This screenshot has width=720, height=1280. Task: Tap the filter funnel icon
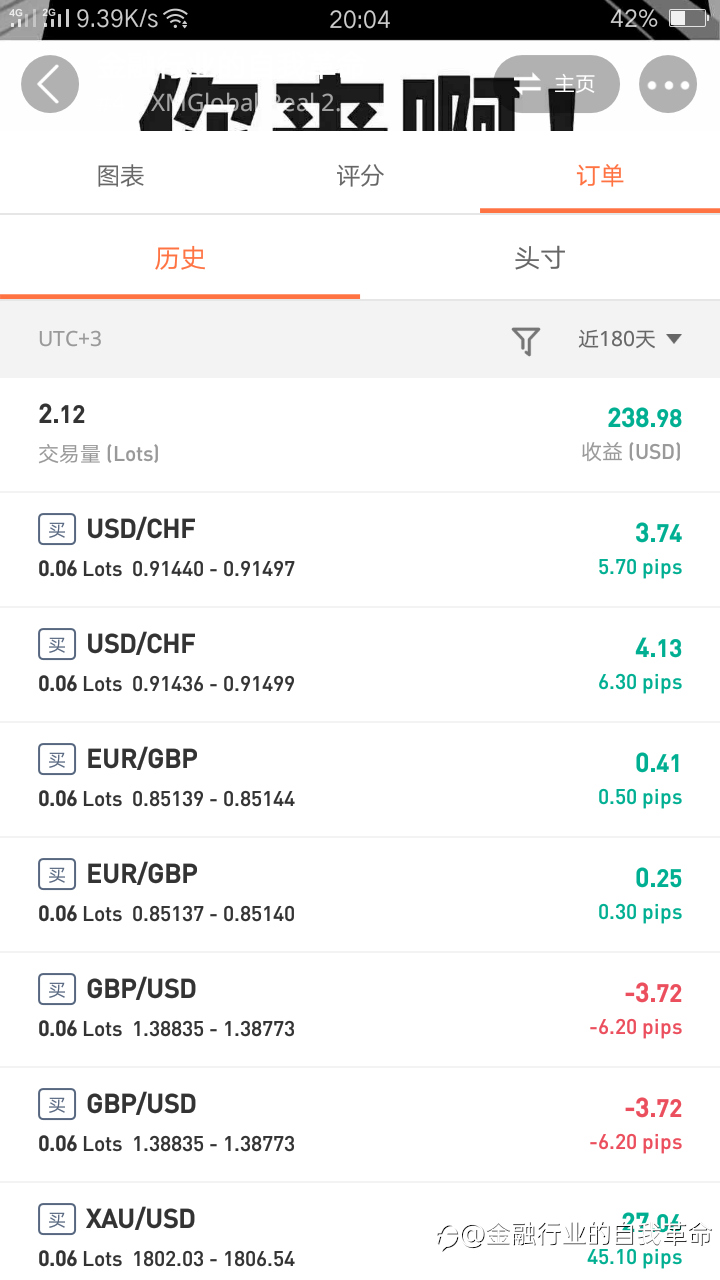pyautogui.click(x=526, y=340)
